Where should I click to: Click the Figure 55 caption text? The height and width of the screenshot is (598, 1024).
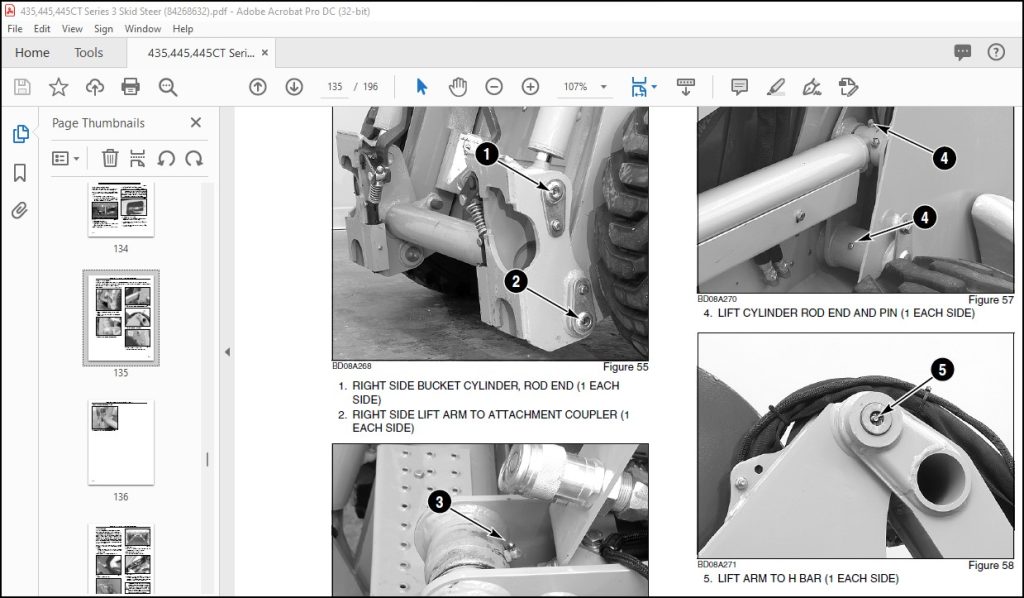pos(625,367)
